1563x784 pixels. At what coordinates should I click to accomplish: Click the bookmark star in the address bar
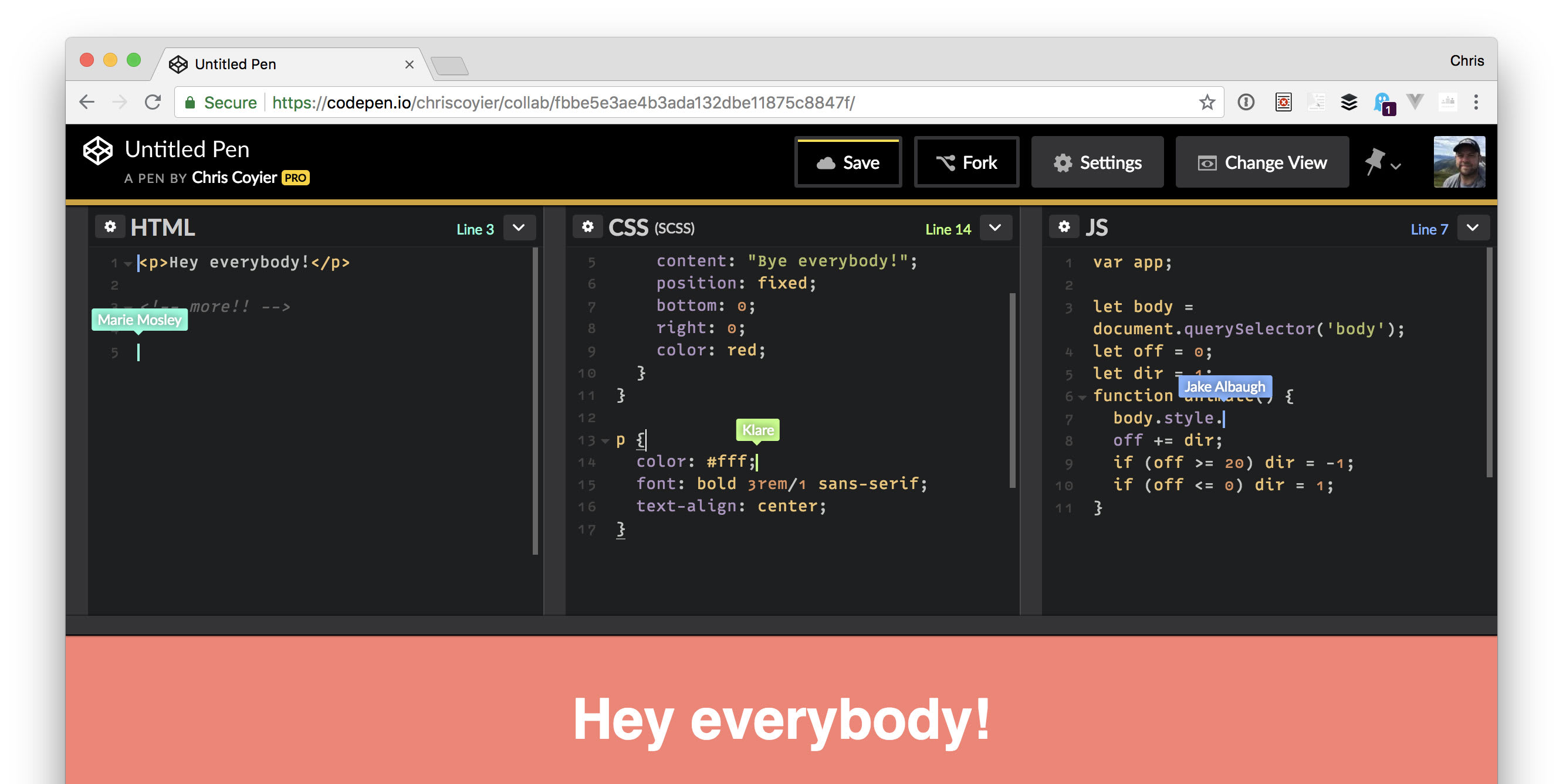coord(1207,102)
